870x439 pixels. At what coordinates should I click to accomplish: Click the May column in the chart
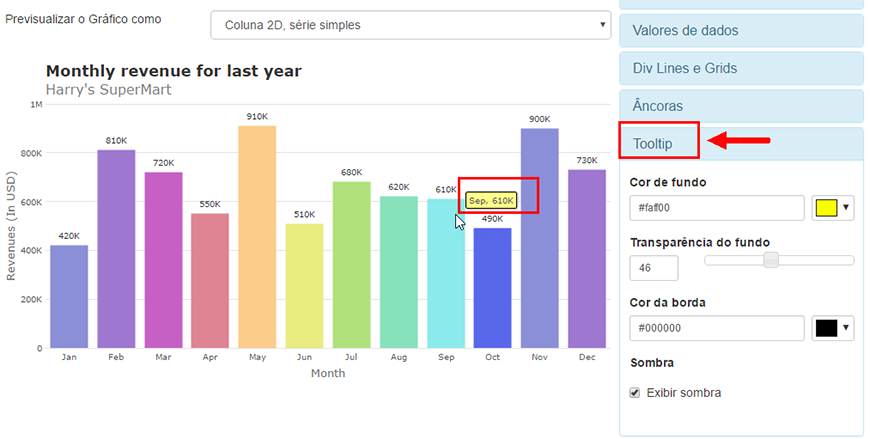point(257,237)
